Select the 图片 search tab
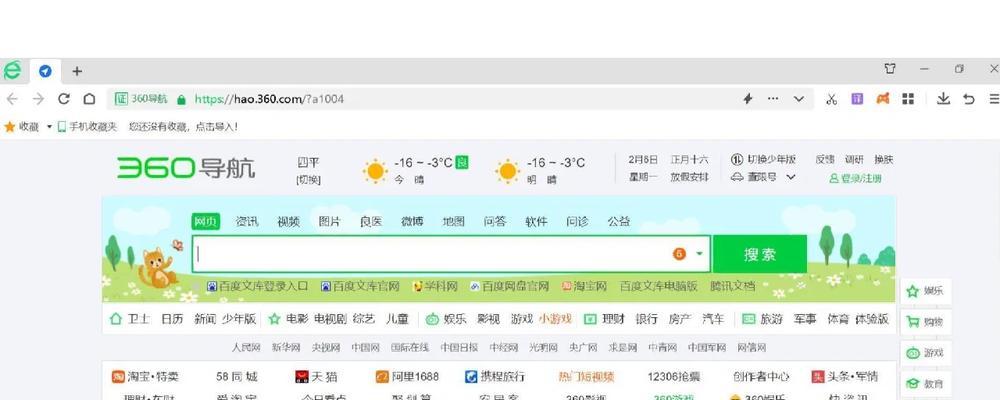The image size is (1000, 400). pyautogui.click(x=330, y=221)
